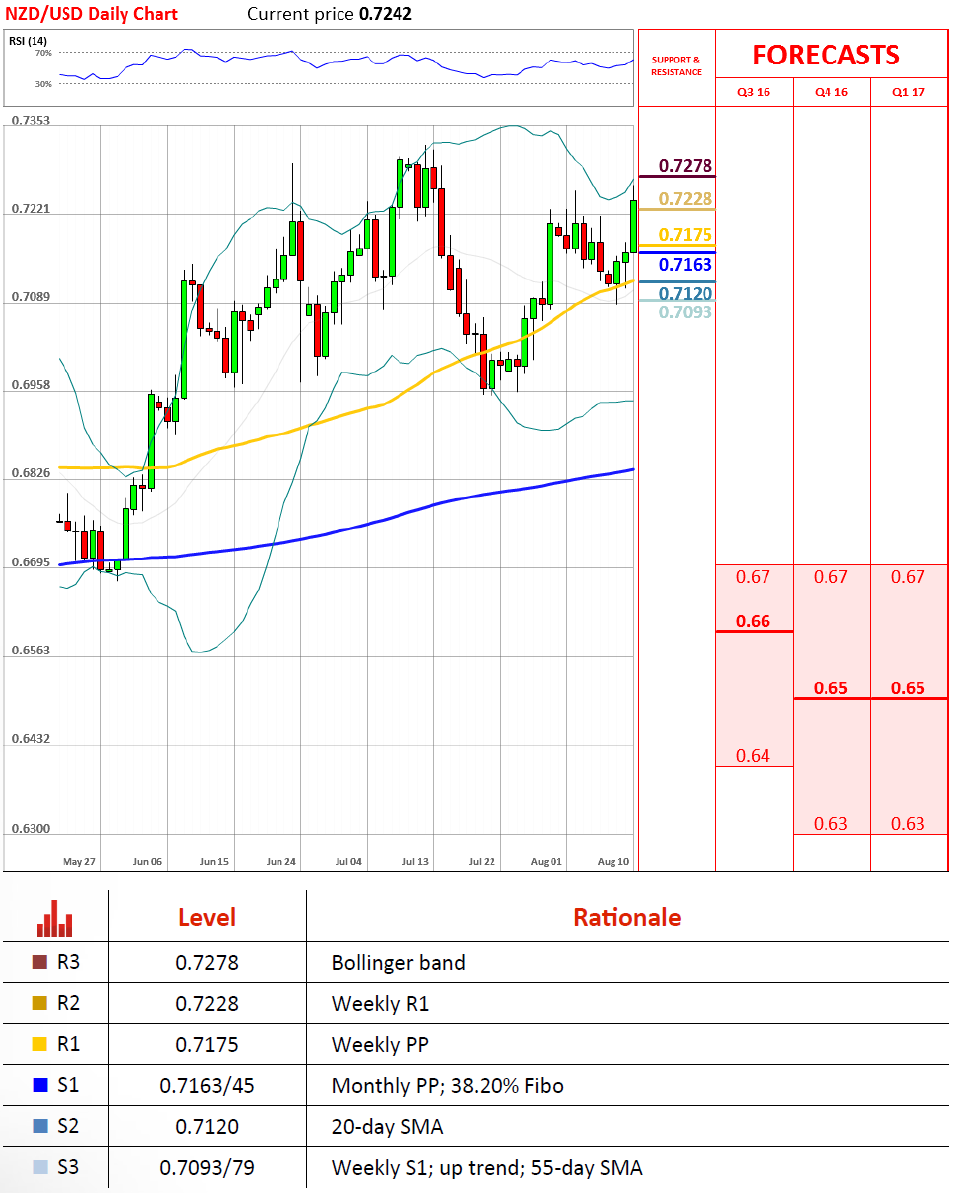Image resolution: width=958 pixels, height=1193 pixels.
Task: Click the Q3 16 median forecast 0.66
Action: pyautogui.click(x=753, y=622)
